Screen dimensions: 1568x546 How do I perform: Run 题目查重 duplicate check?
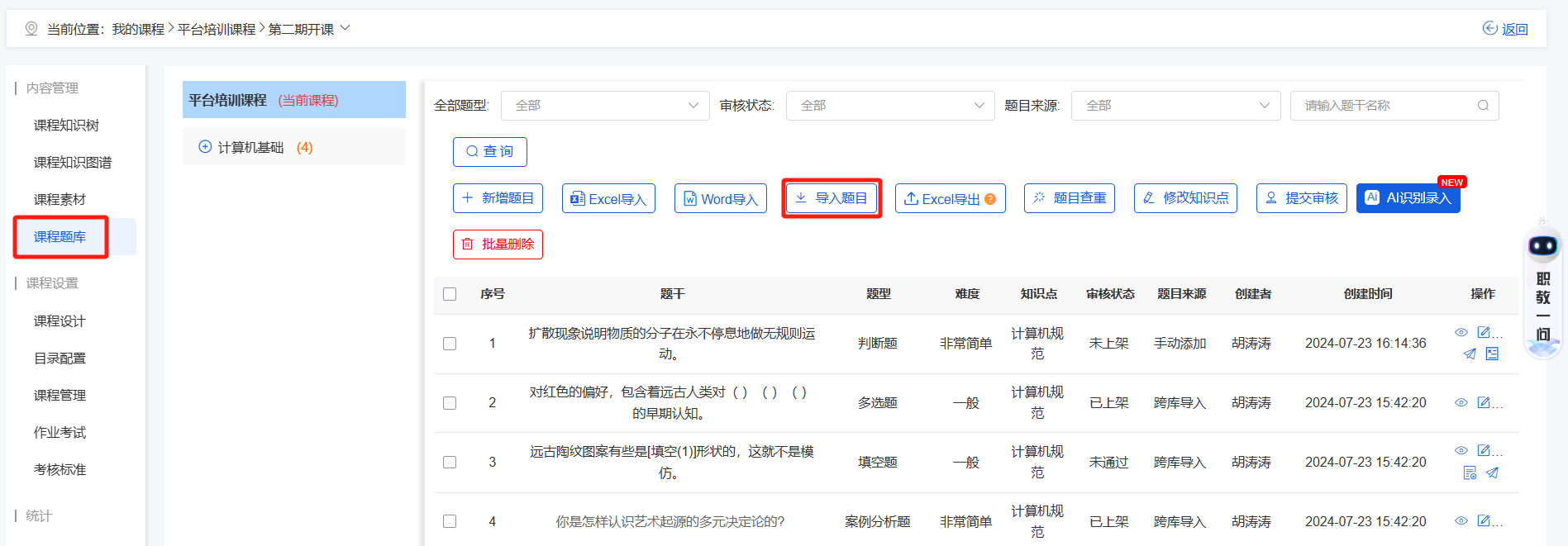coord(1070,198)
